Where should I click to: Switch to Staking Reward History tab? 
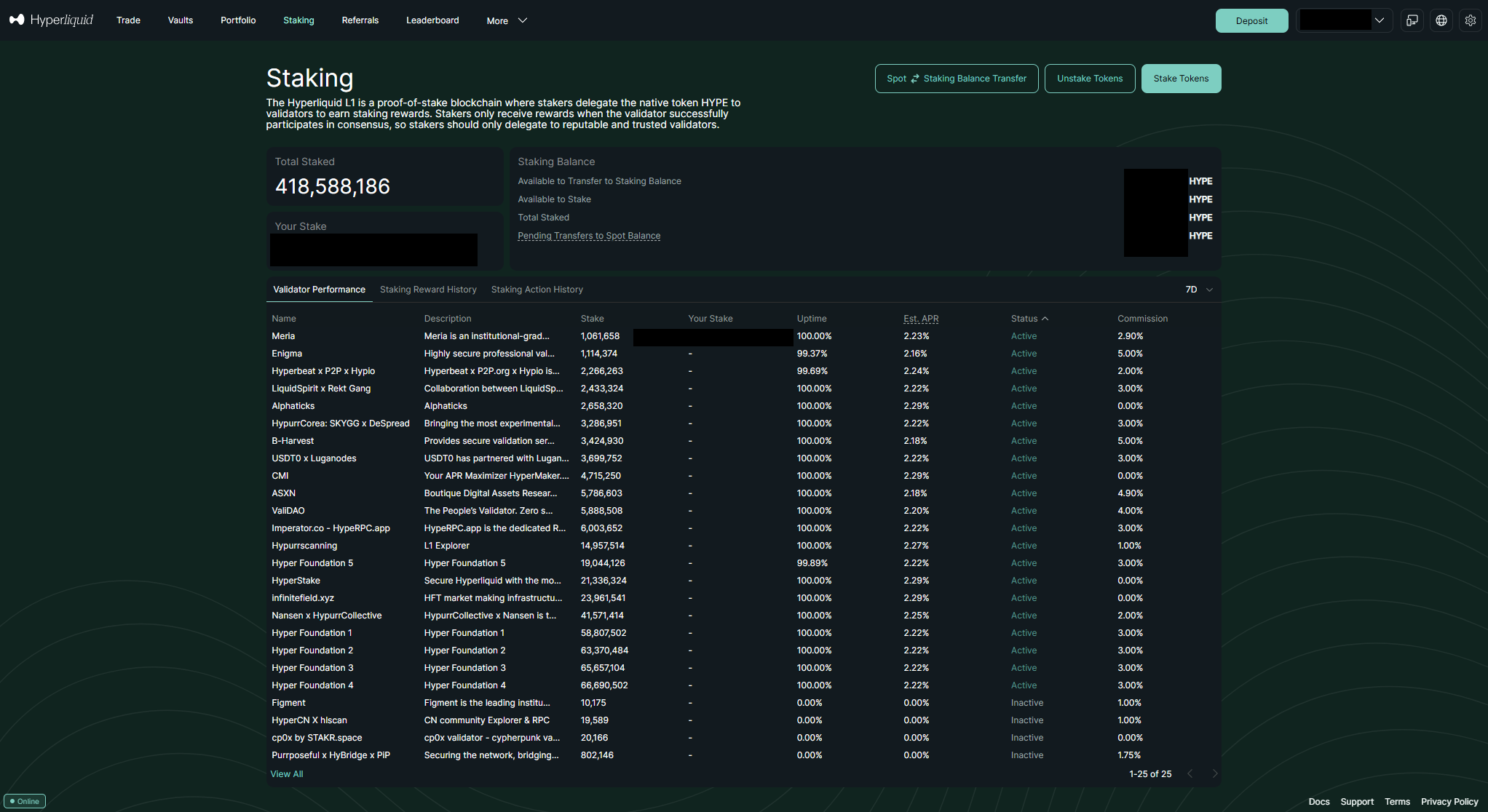tap(428, 290)
